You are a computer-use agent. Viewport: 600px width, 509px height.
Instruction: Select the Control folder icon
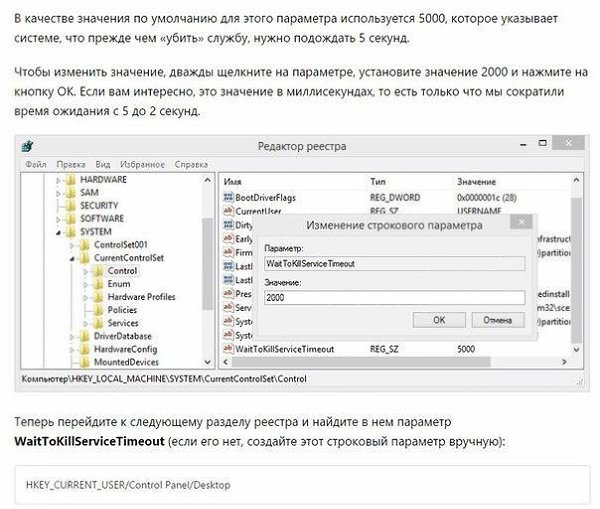click(x=97, y=271)
